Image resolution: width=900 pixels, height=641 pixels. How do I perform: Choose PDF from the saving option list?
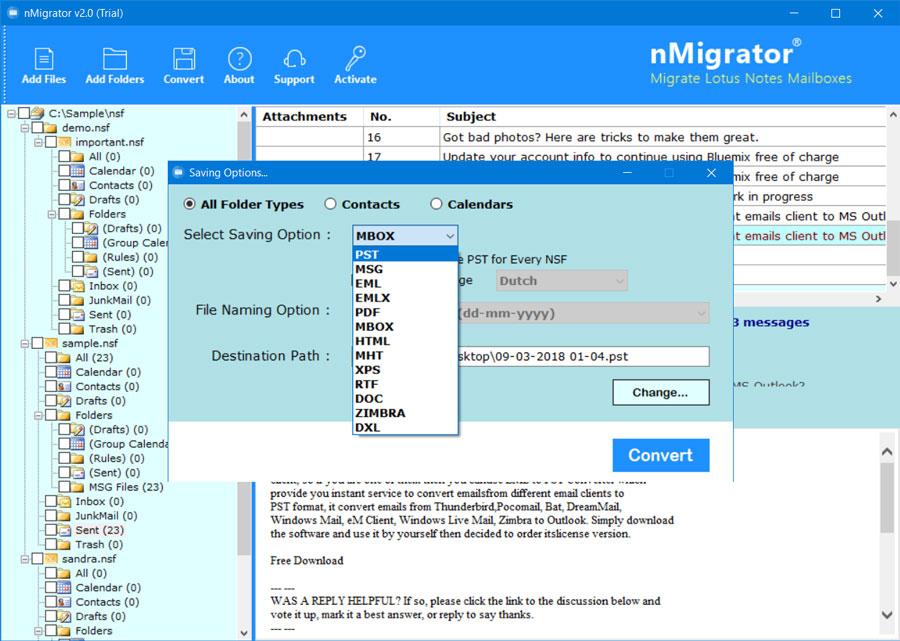(405, 312)
